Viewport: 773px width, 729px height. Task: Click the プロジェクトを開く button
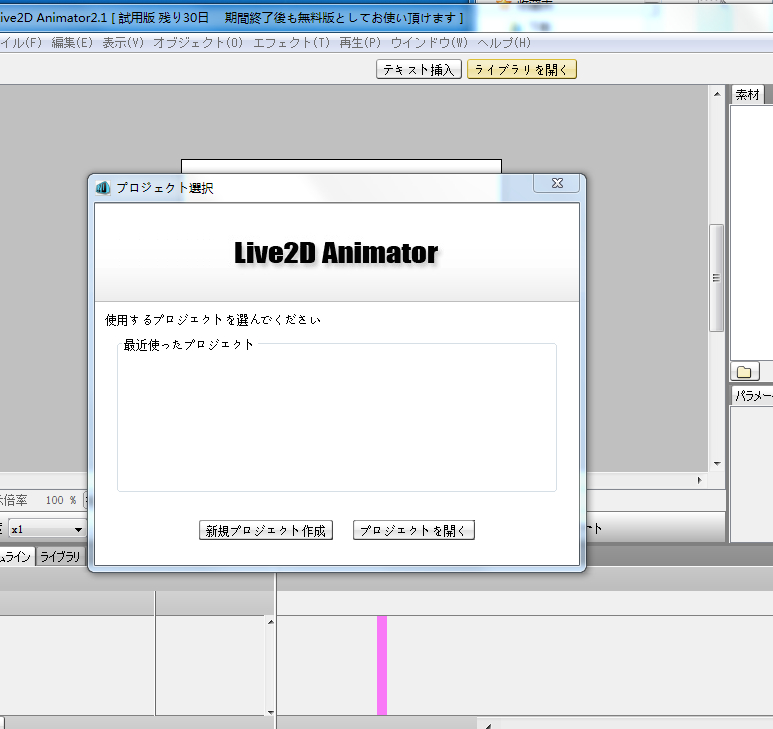[x=414, y=530]
